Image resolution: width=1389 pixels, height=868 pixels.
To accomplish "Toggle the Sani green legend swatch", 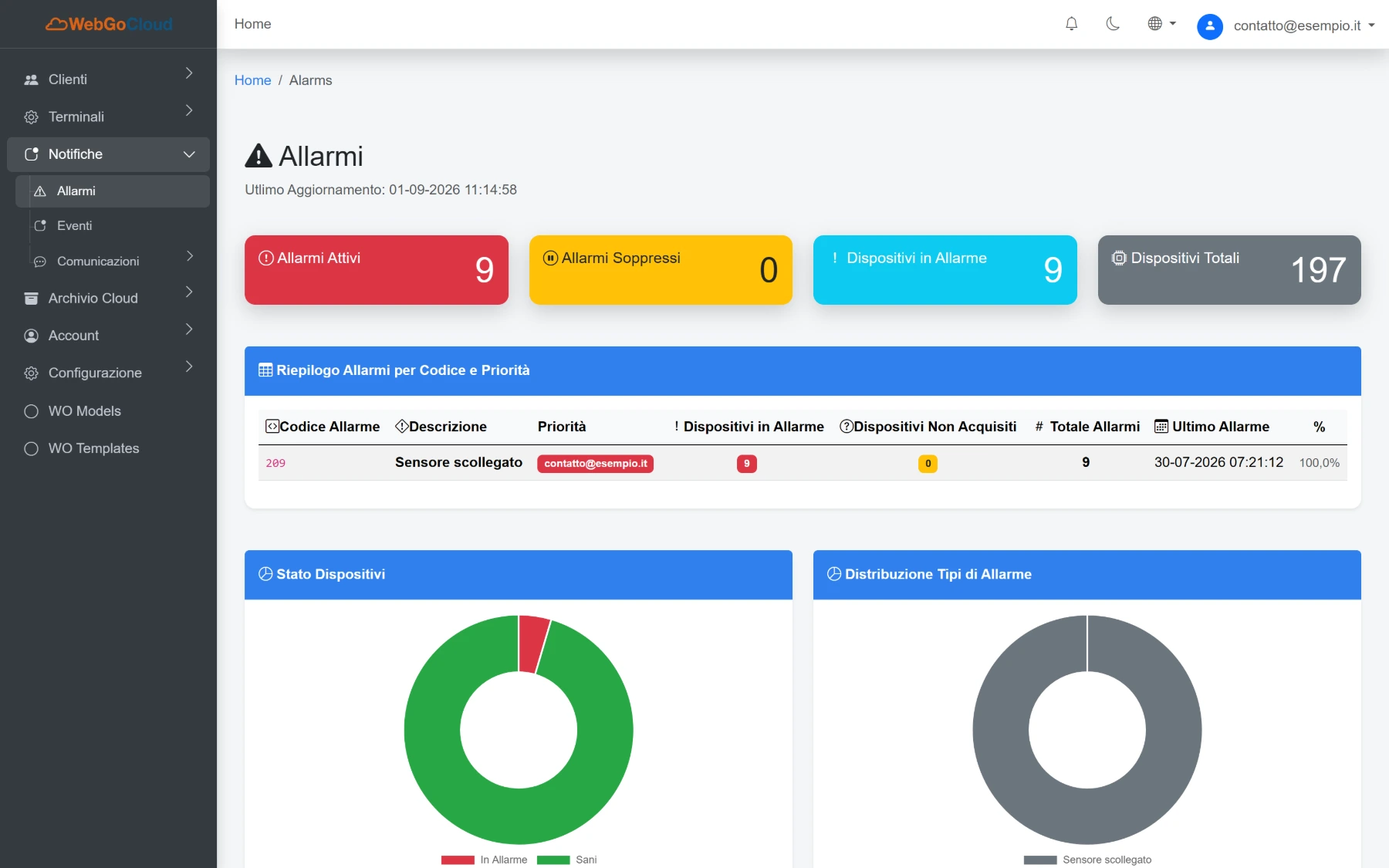I will 553,860.
